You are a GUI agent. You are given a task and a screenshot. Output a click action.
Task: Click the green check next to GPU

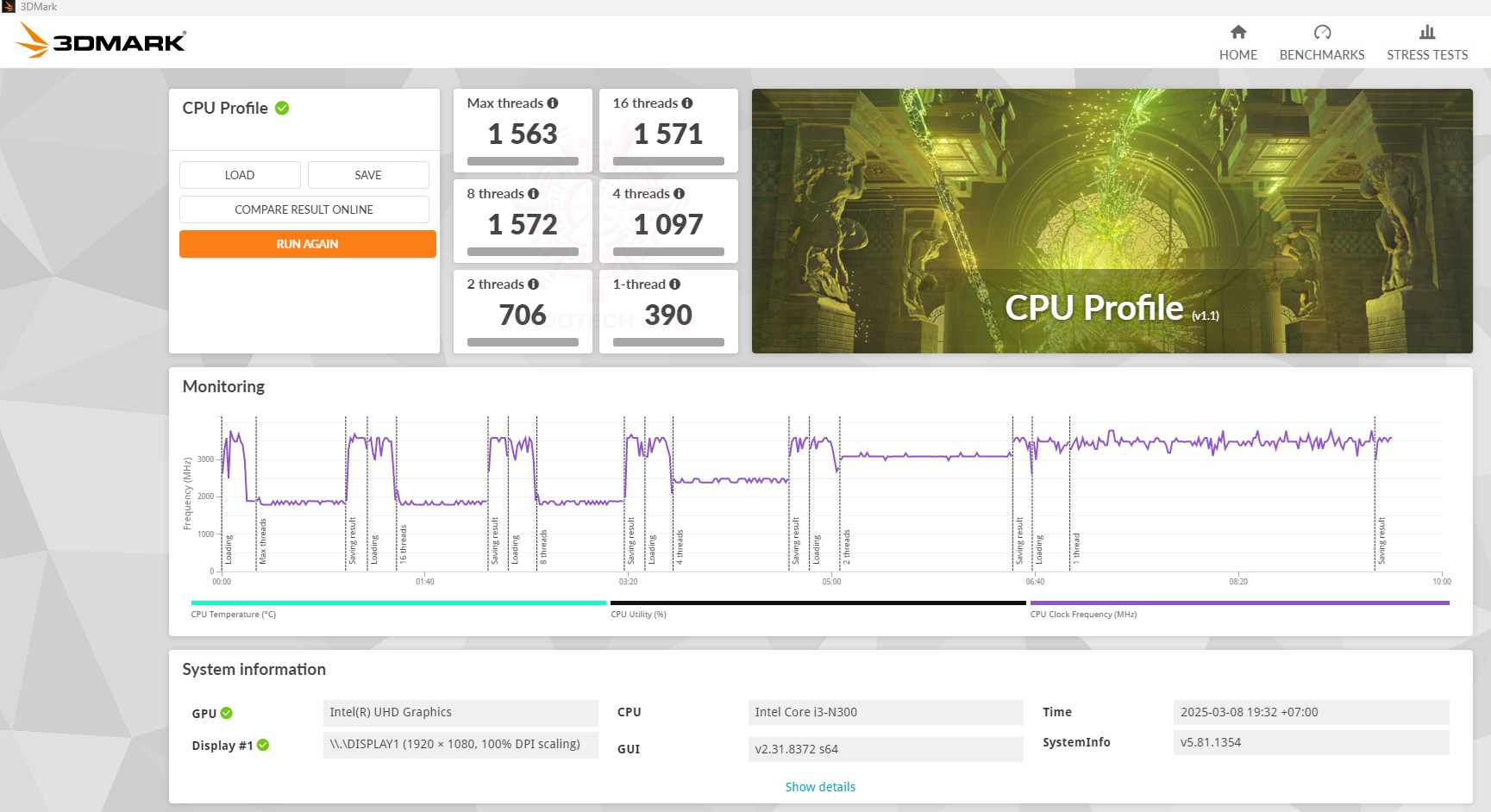[226, 713]
